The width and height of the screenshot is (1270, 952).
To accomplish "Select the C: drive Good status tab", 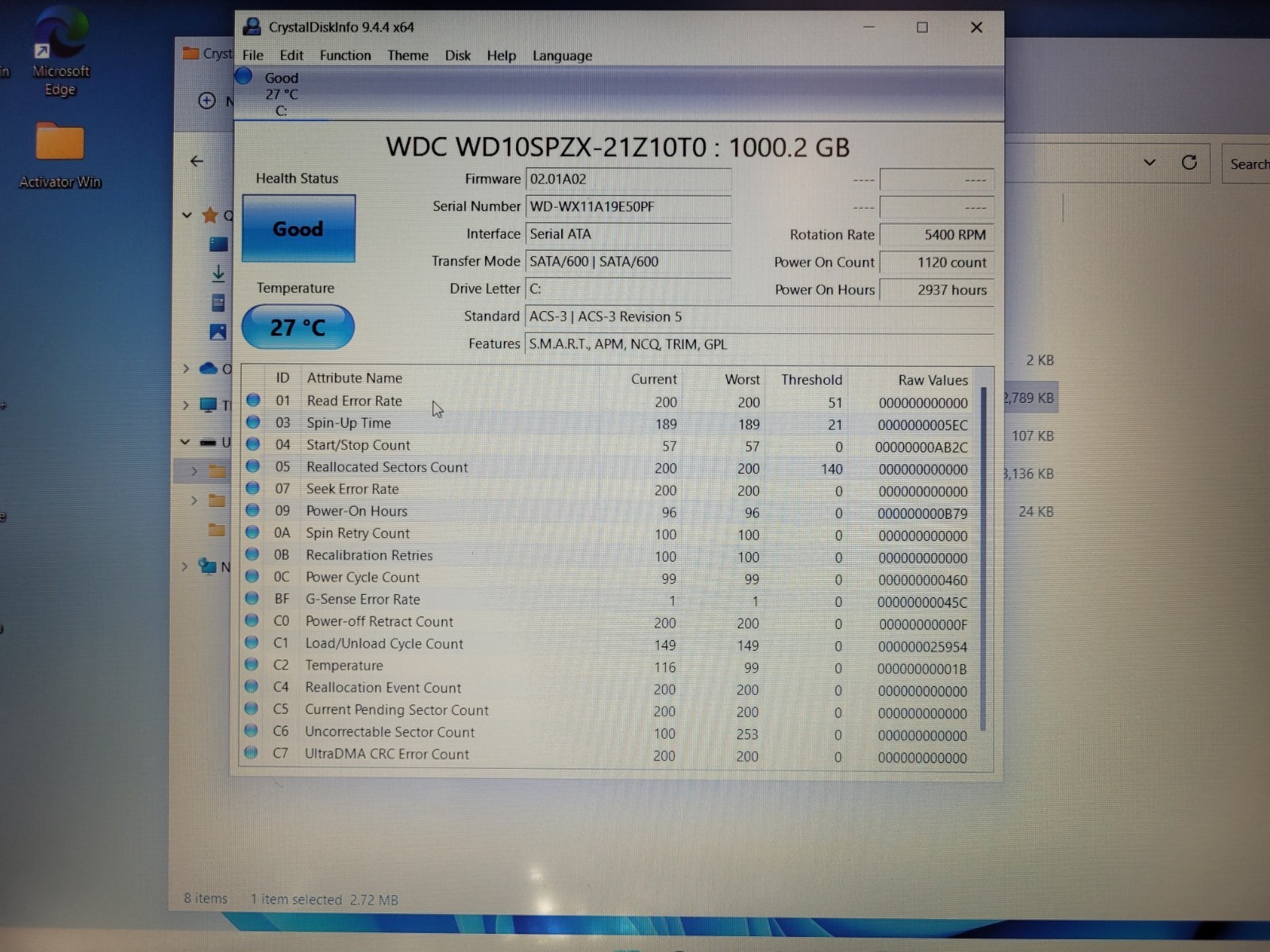I will pos(282,94).
